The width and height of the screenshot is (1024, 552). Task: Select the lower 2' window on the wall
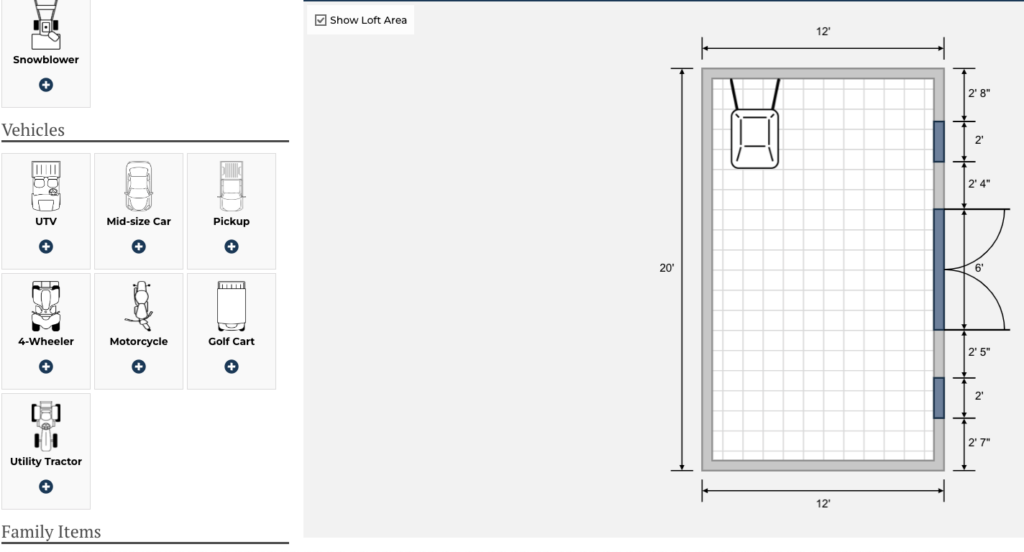tap(939, 398)
